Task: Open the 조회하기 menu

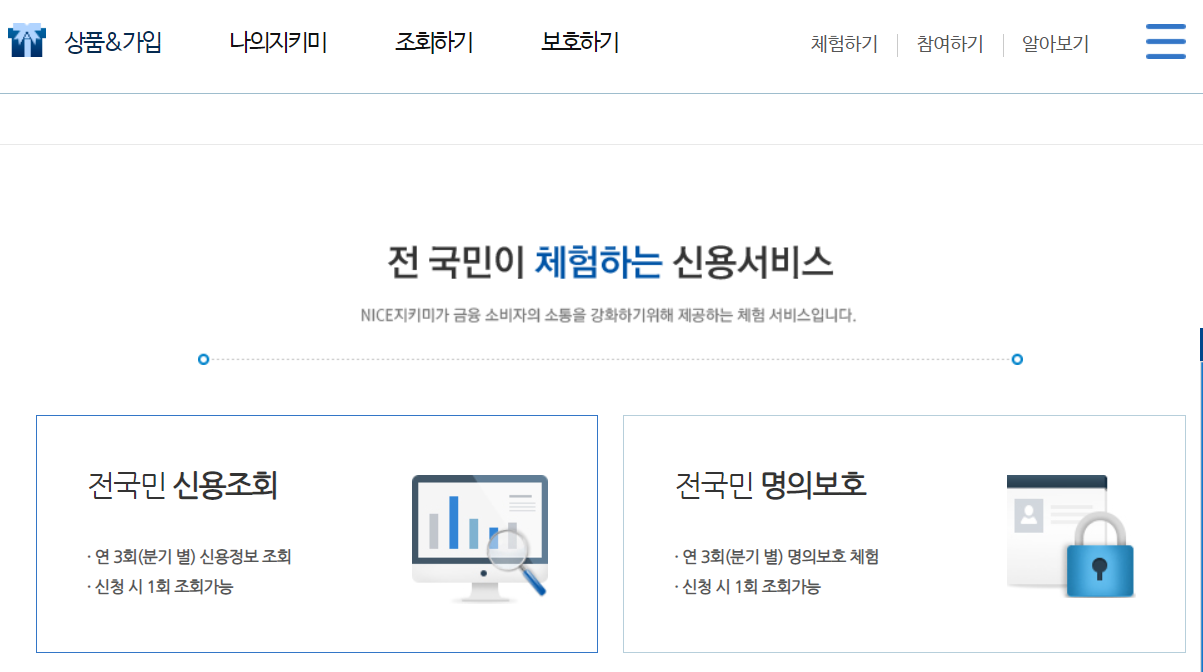Action: pos(434,43)
